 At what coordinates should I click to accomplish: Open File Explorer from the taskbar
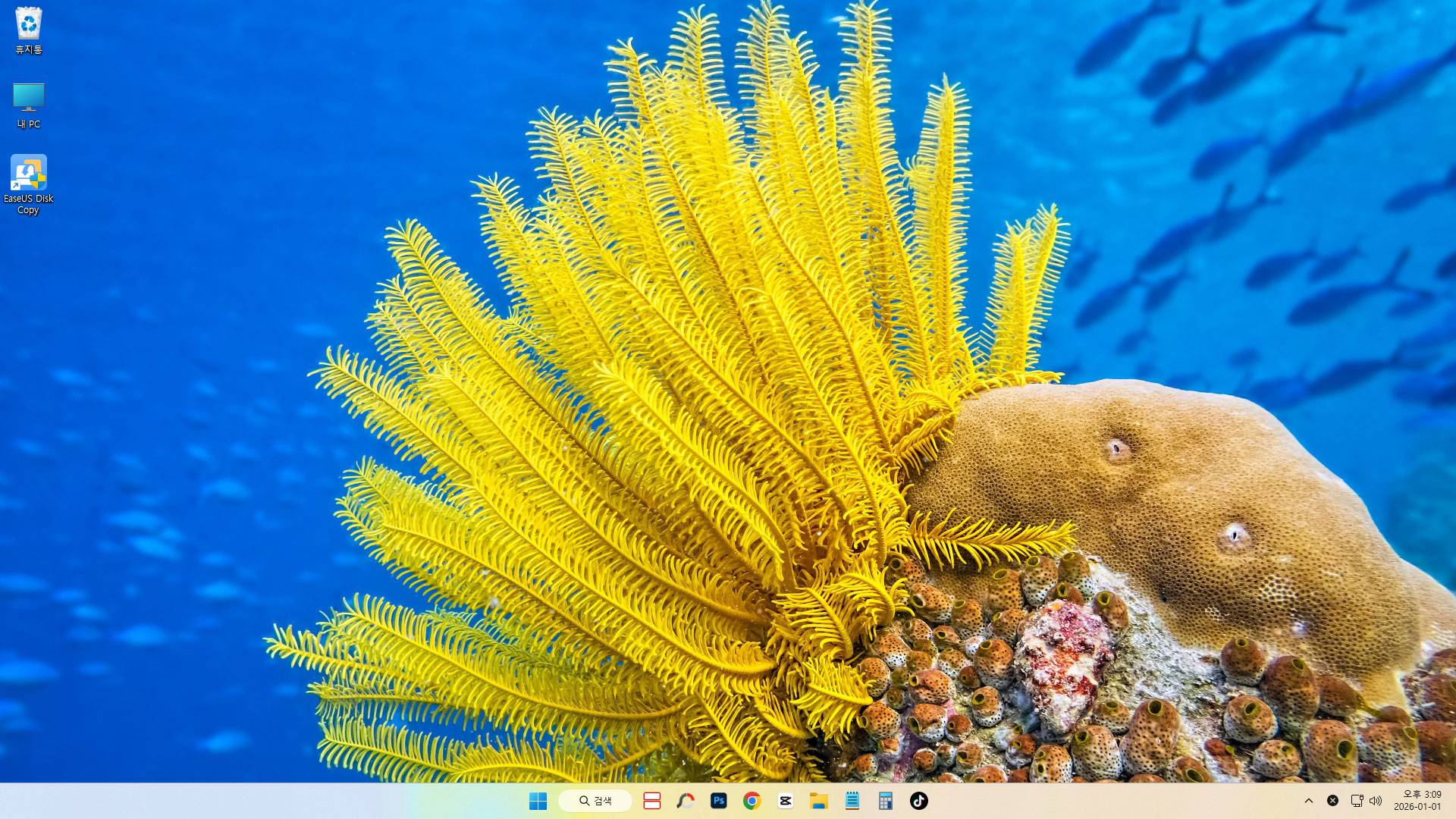tap(818, 801)
